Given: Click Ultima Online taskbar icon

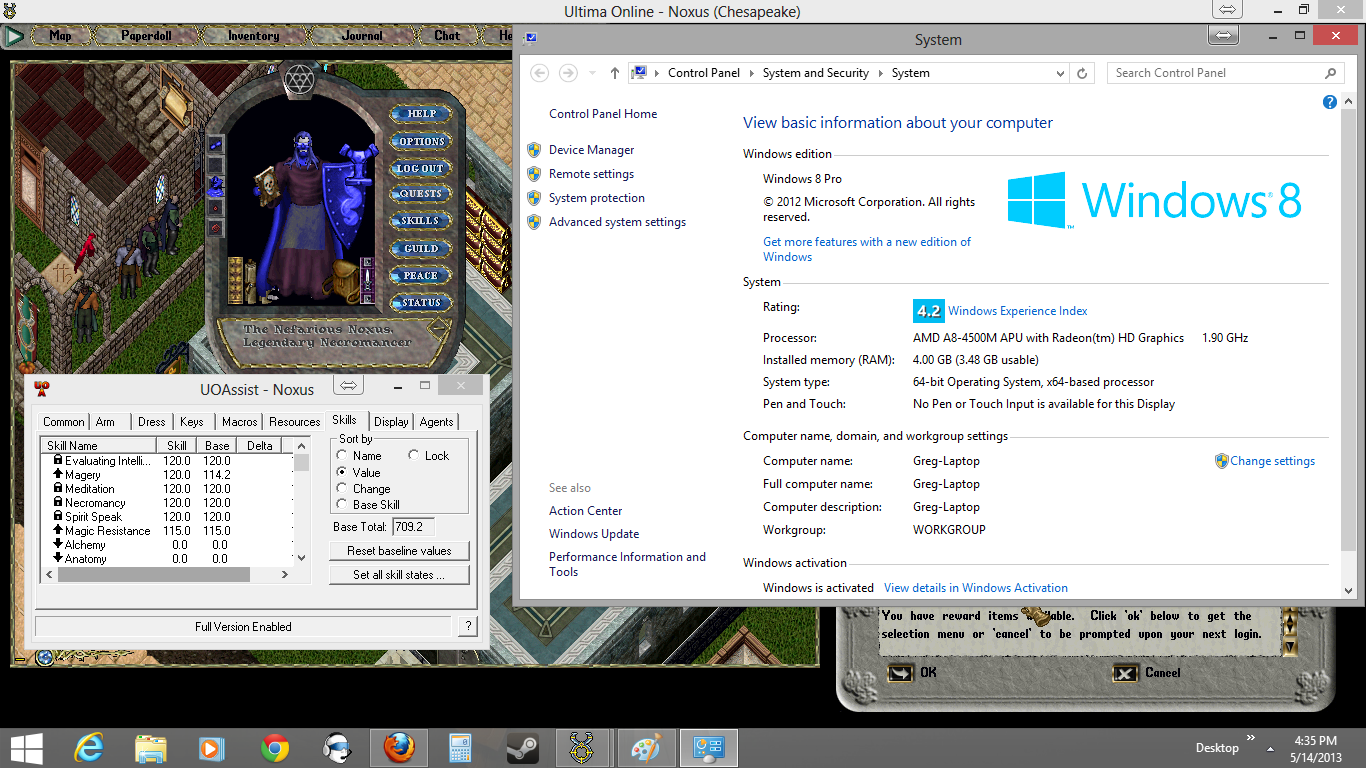Looking at the screenshot, I should (584, 748).
